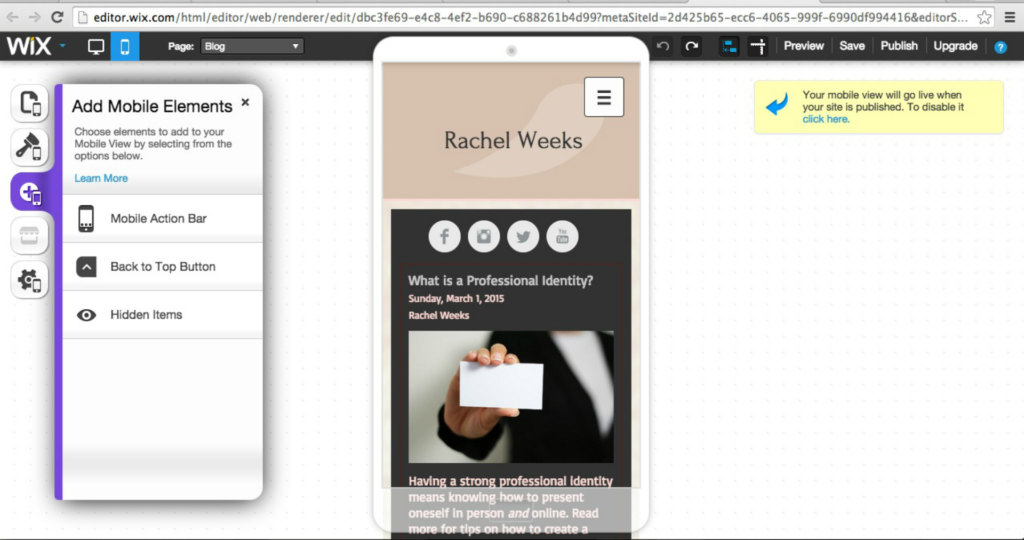Switch to desktop editor view icon
This screenshot has width=1024, height=540.
point(96,46)
